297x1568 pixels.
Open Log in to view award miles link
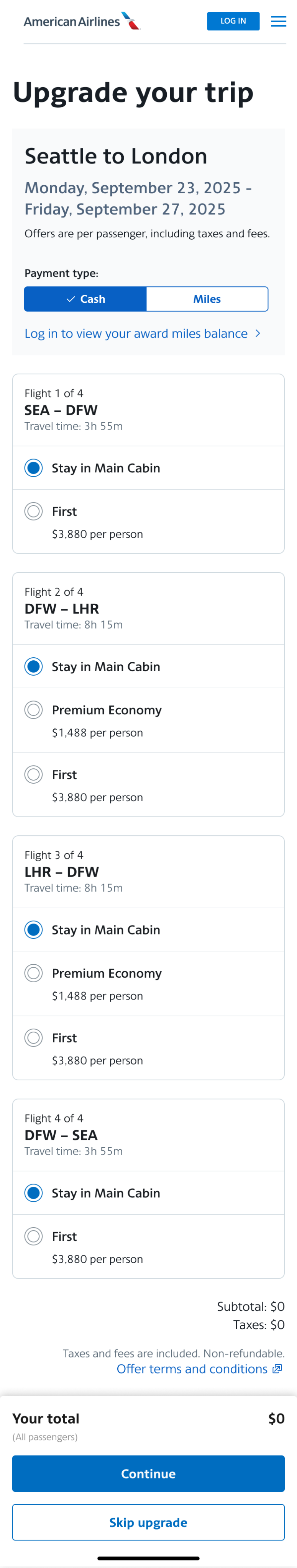click(136, 333)
